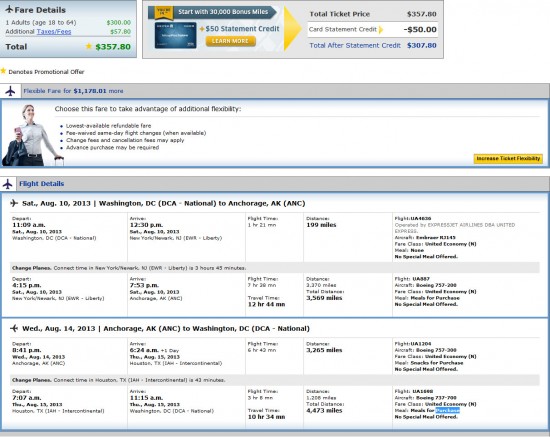The image size is (550, 437).
Task: Click the Sat., Aug. 10, 2013 Washington to Anchorage heading
Action: pyautogui.click(x=163, y=203)
